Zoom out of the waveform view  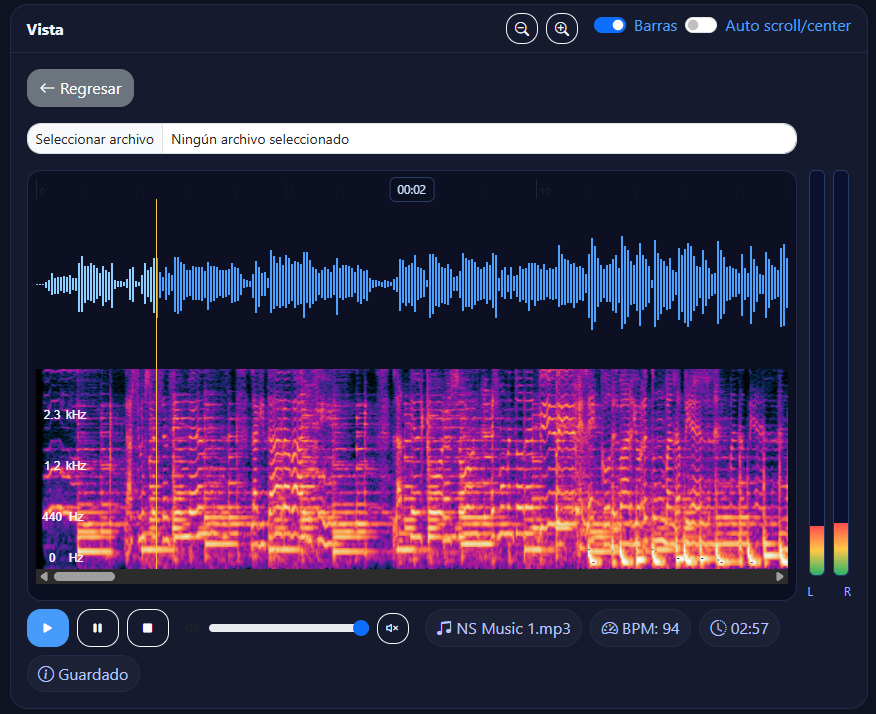pyautogui.click(x=521, y=28)
